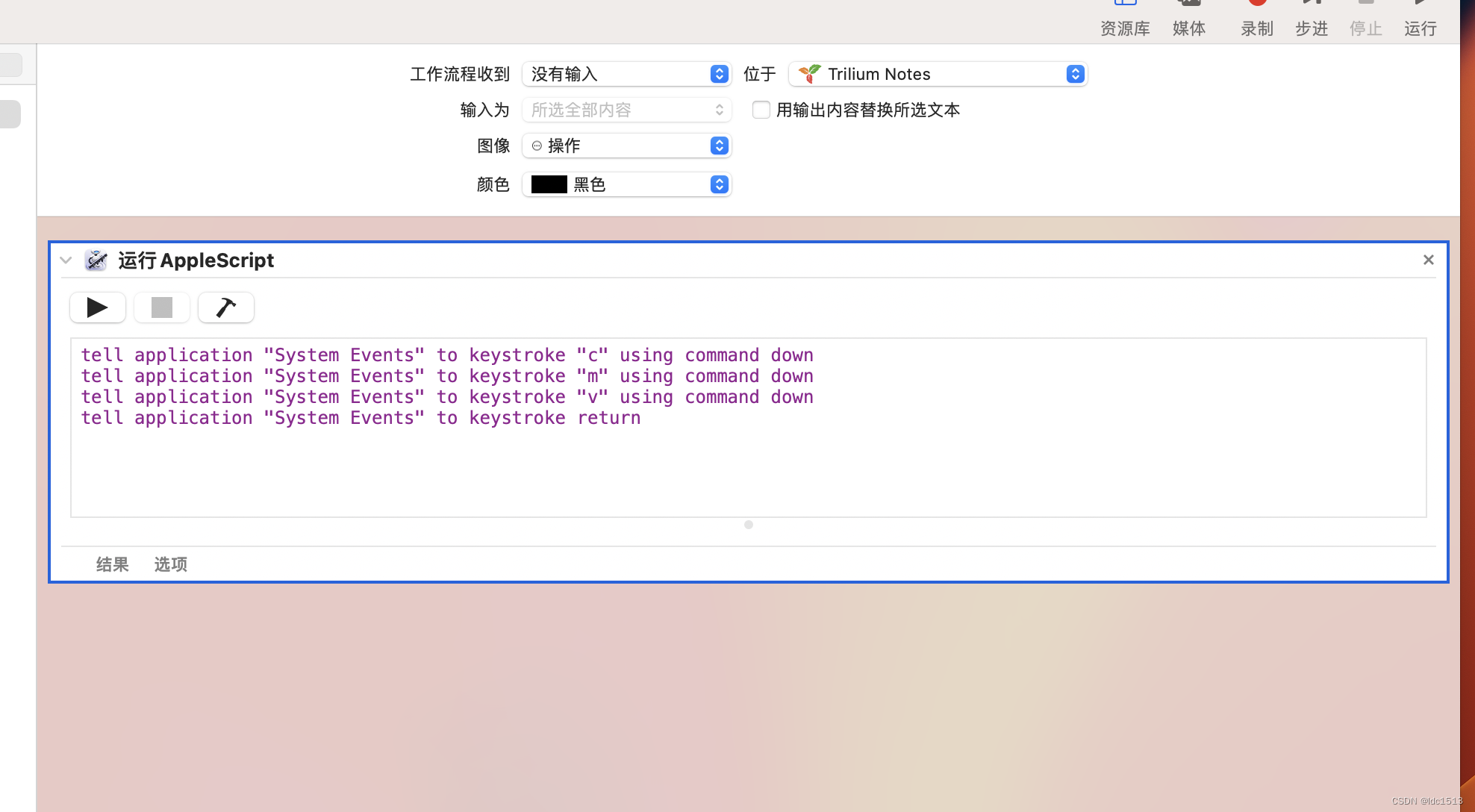The image size is (1475, 812).
Task: Enable 用输出内容替换所选文本 checkbox
Action: pyautogui.click(x=761, y=110)
